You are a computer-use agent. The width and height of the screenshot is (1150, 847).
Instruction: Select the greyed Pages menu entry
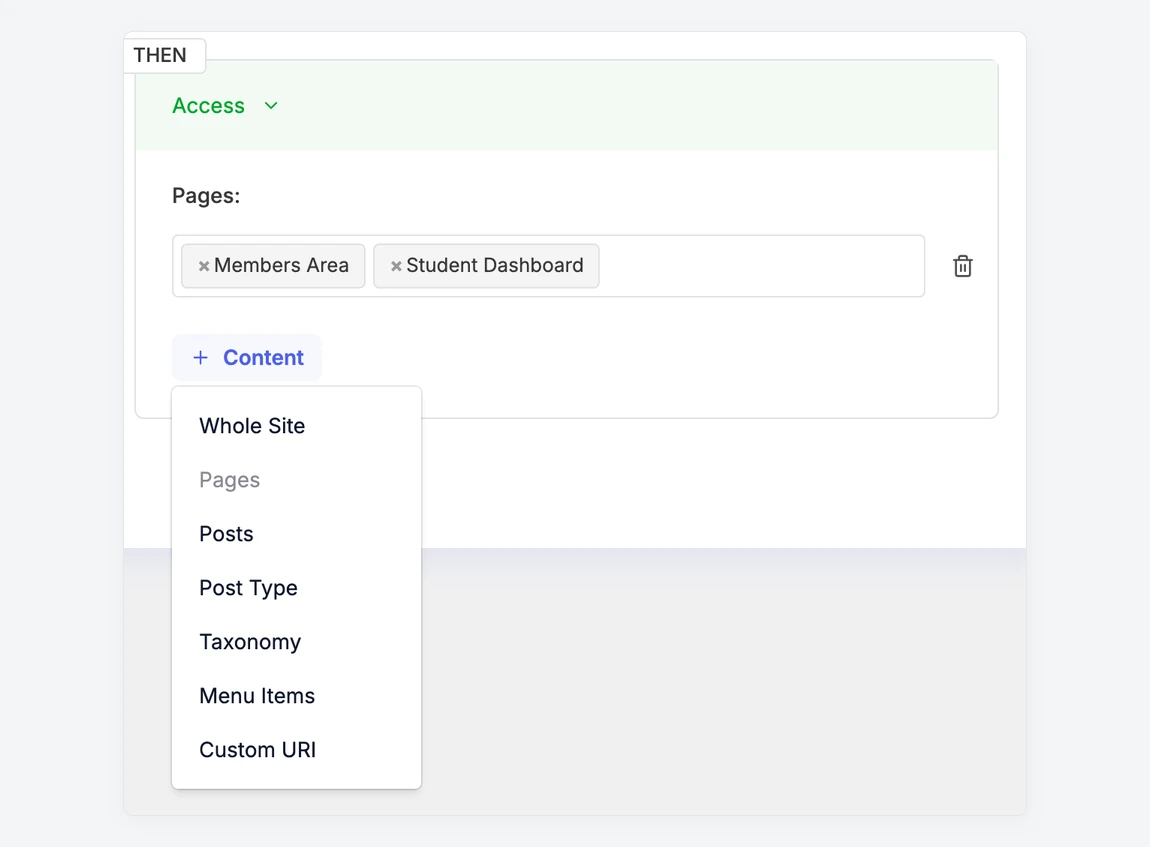(296, 480)
